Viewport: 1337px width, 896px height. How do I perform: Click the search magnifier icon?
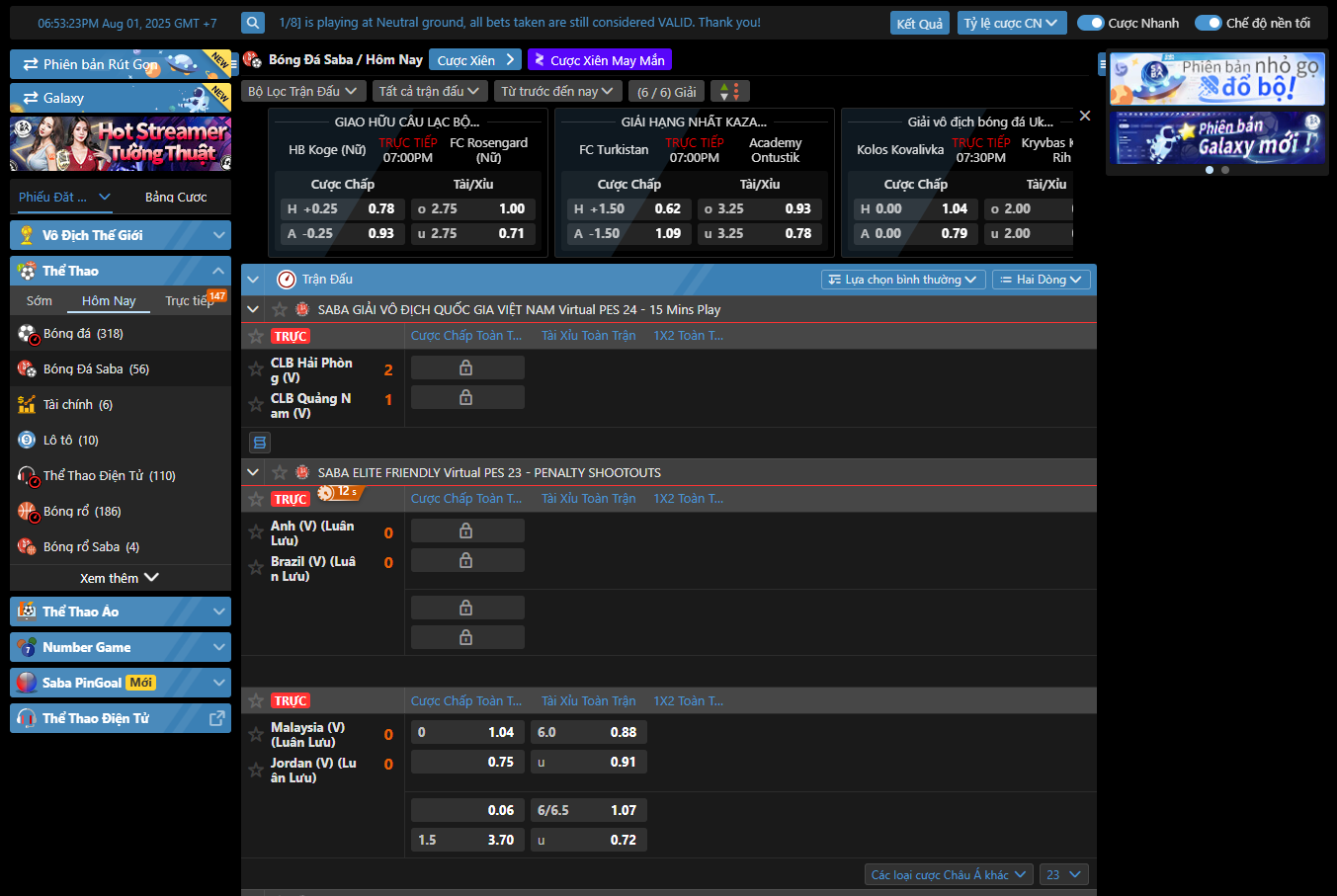tap(253, 23)
